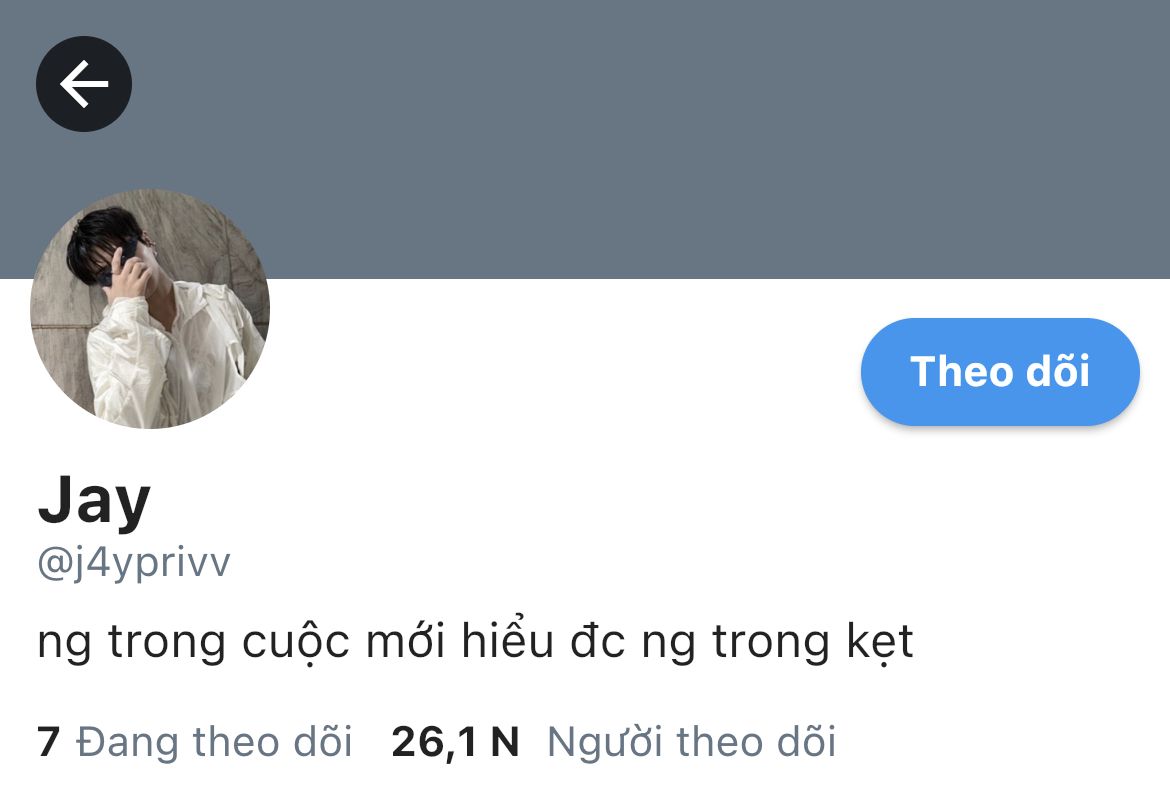Viewport: 1170px width, 811px height.
Task: Select the display name Jay
Action: (94, 503)
